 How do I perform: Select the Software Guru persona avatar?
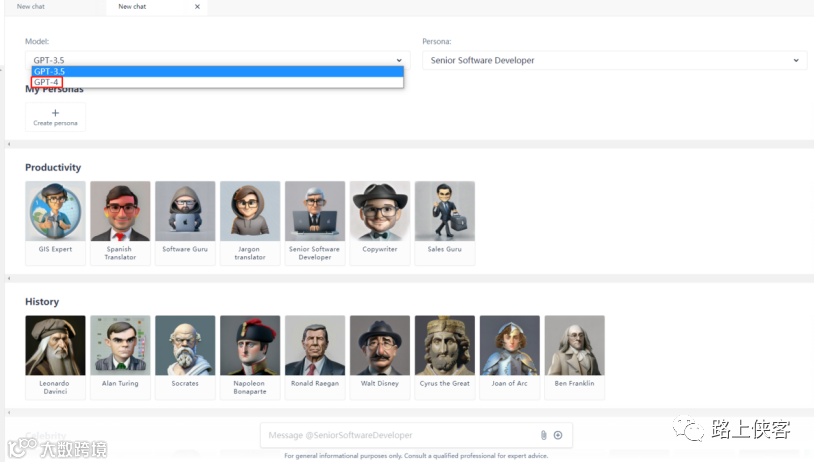point(185,211)
